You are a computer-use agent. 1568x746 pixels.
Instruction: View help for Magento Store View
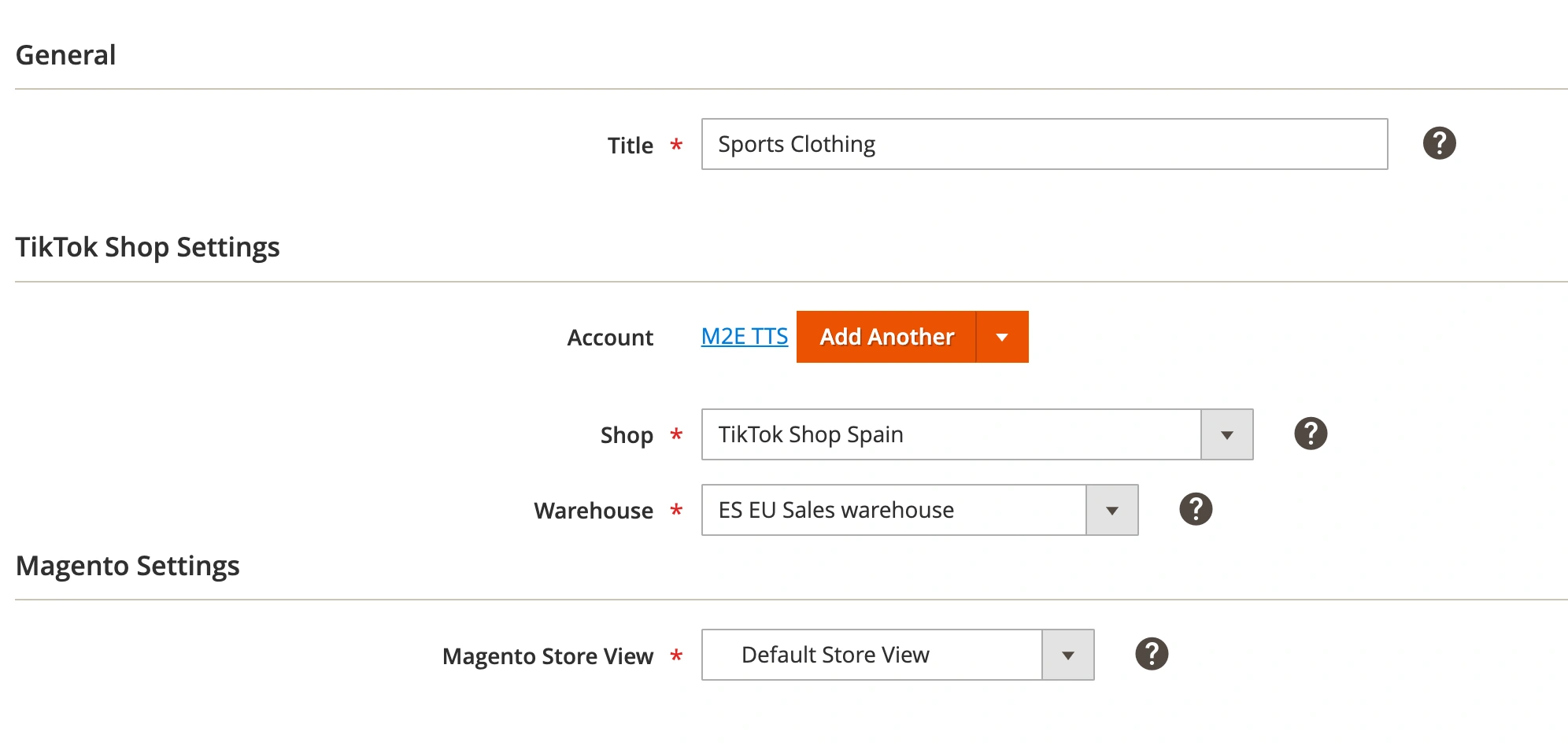pyautogui.click(x=1151, y=654)
